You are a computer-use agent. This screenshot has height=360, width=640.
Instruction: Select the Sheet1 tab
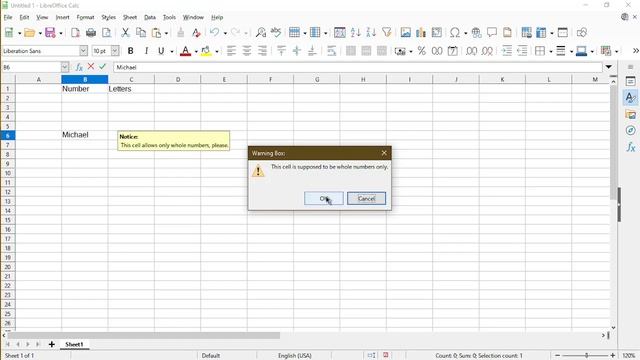(74, 344)
